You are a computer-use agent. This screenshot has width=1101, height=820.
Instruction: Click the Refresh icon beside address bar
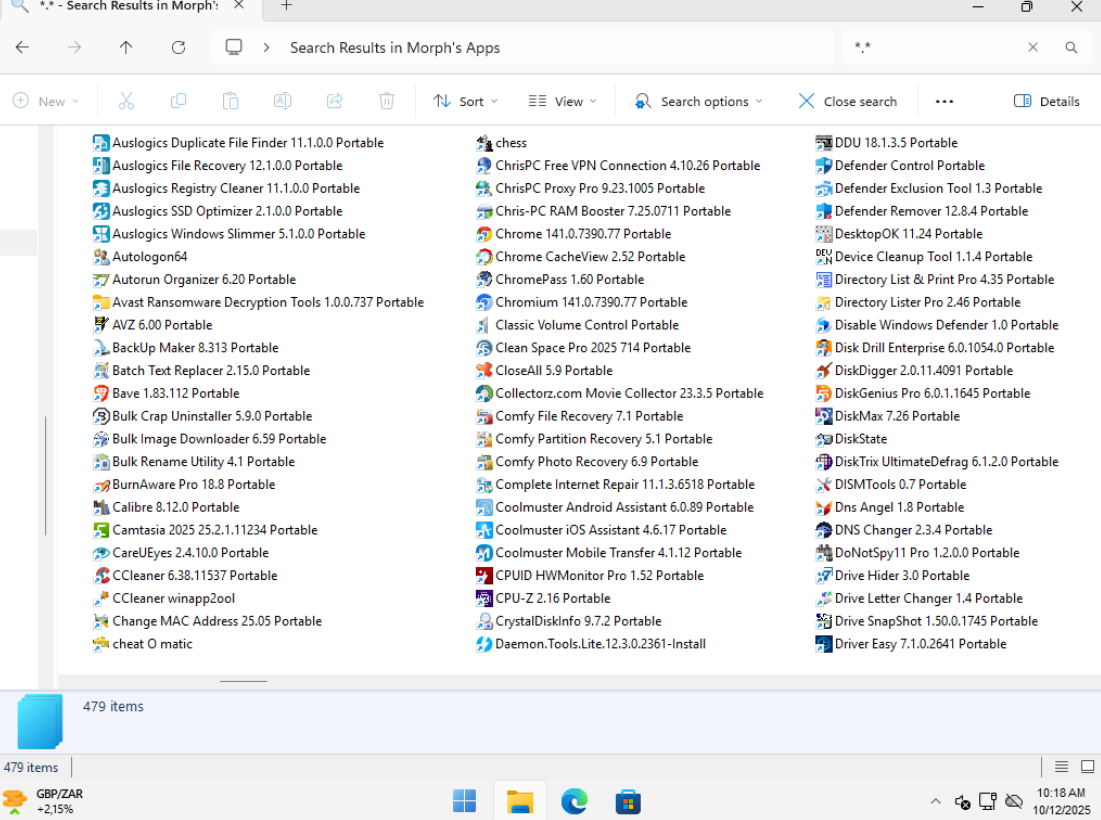click(178, 47)
